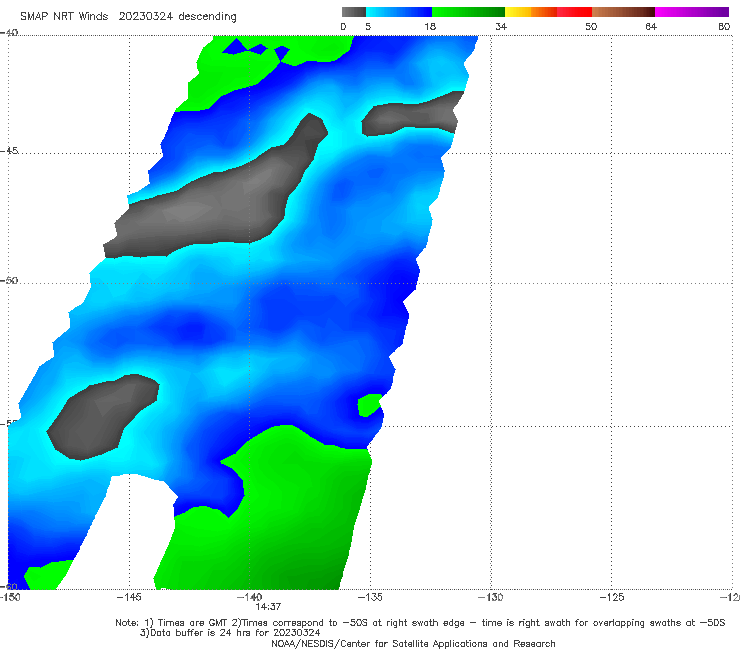
Task: Click the '-45' latitude label on the left axis
Action: point(9,151)
